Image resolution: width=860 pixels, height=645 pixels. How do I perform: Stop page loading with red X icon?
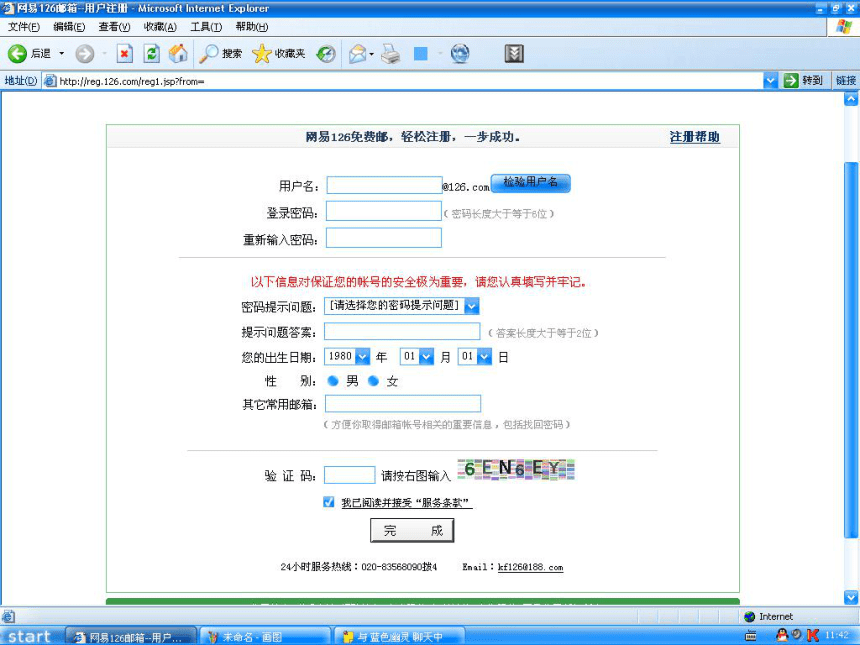pos(125,54)
